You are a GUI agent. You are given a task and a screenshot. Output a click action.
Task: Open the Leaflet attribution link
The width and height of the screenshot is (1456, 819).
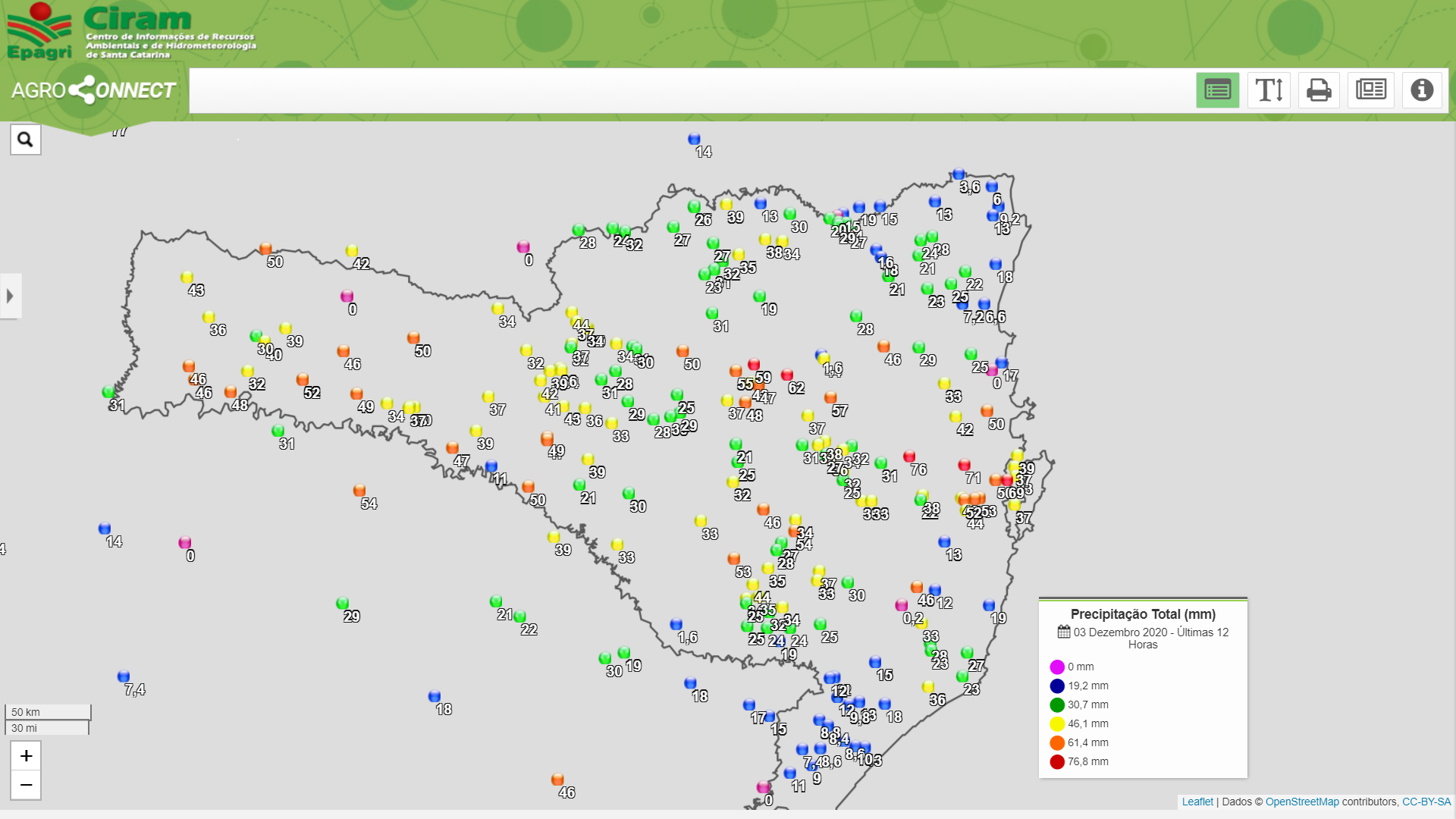click(x=1197, y=802)
